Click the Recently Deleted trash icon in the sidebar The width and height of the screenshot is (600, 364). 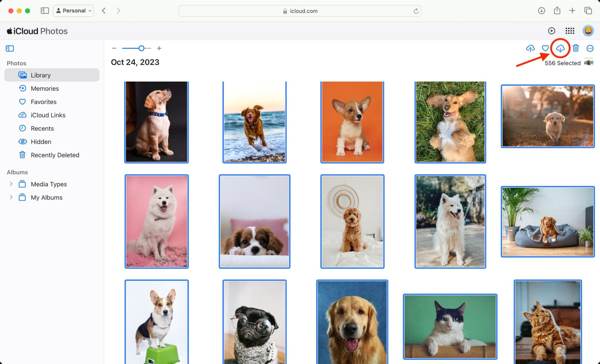coord(23,155)
